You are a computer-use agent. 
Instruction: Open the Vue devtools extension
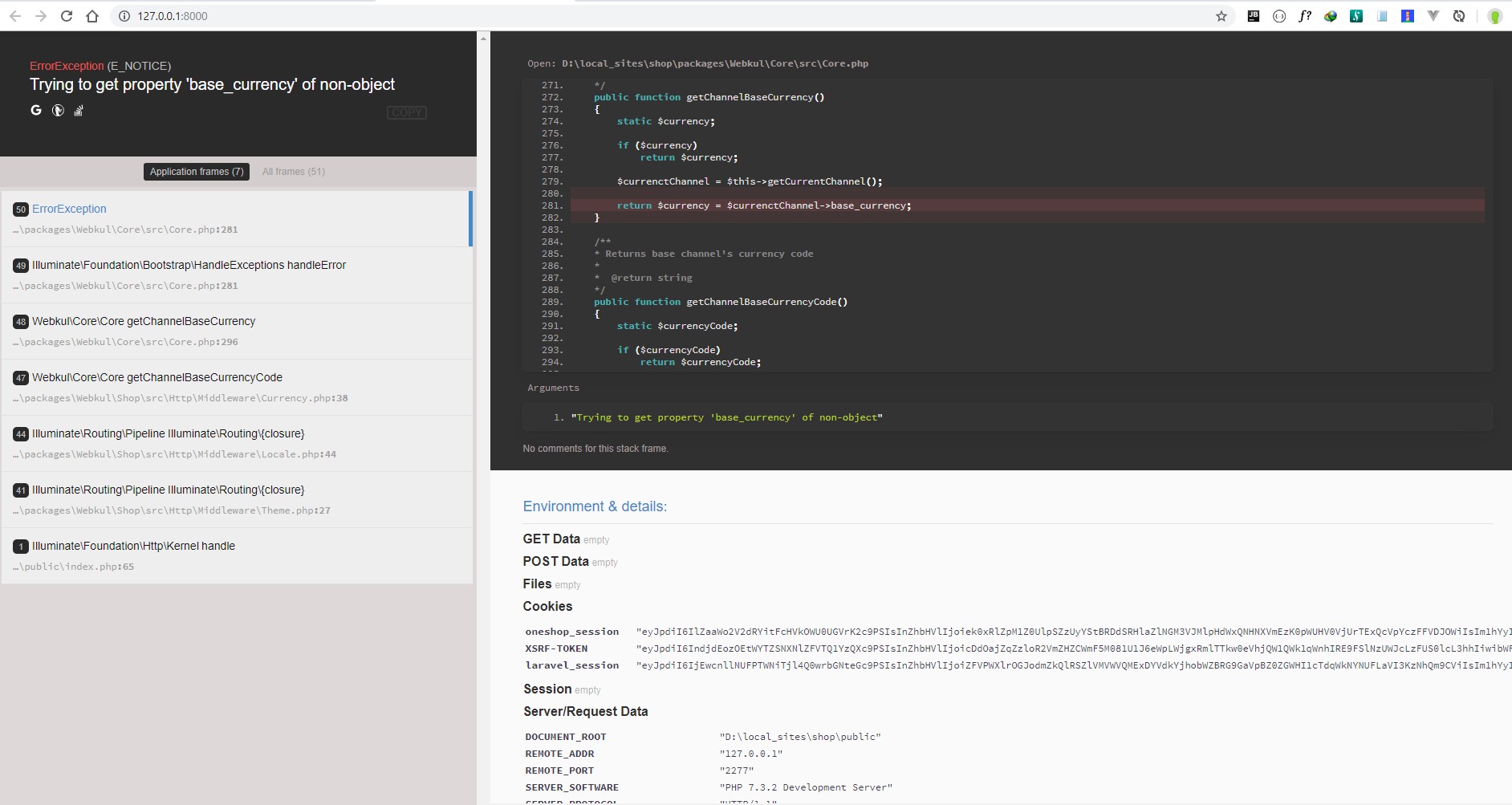click(x=1433, y=15)
